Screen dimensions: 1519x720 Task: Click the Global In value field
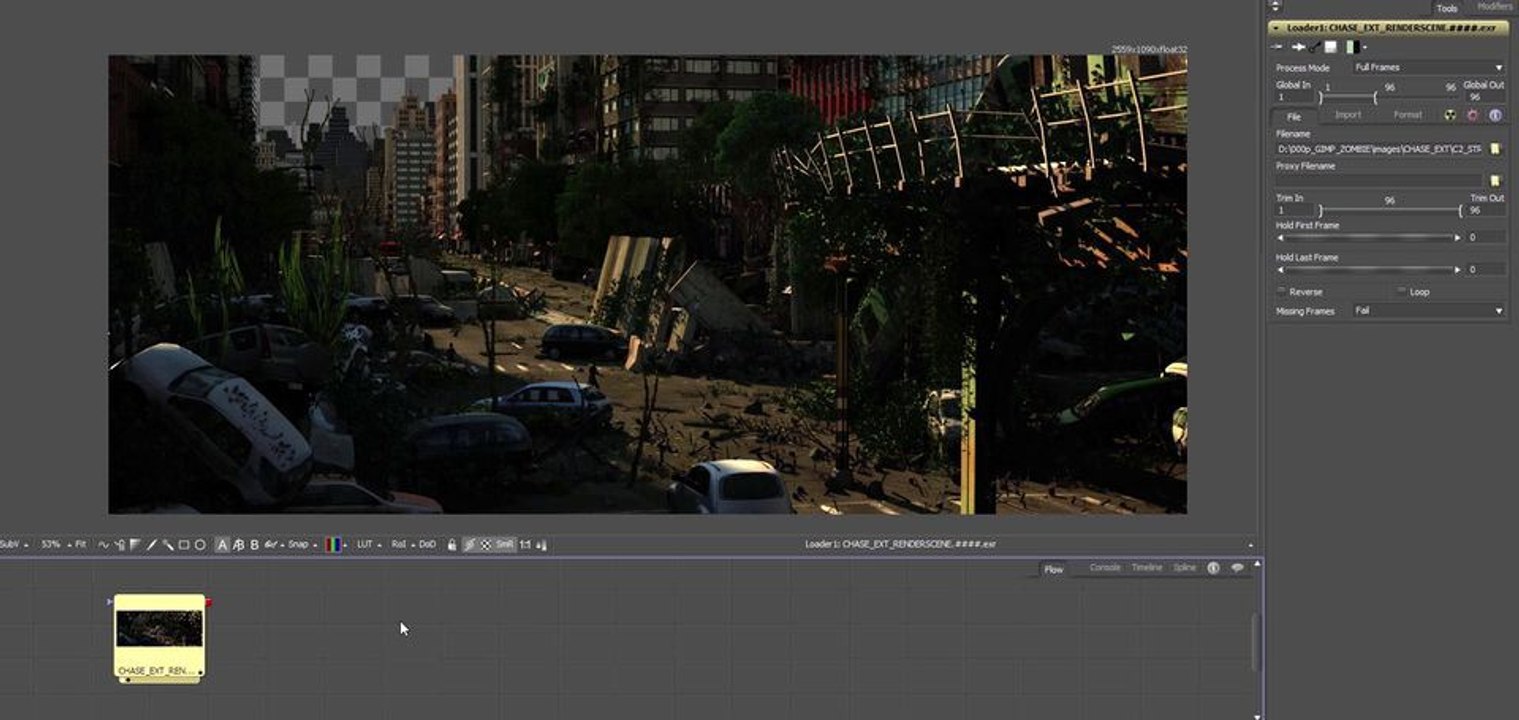1294,97
